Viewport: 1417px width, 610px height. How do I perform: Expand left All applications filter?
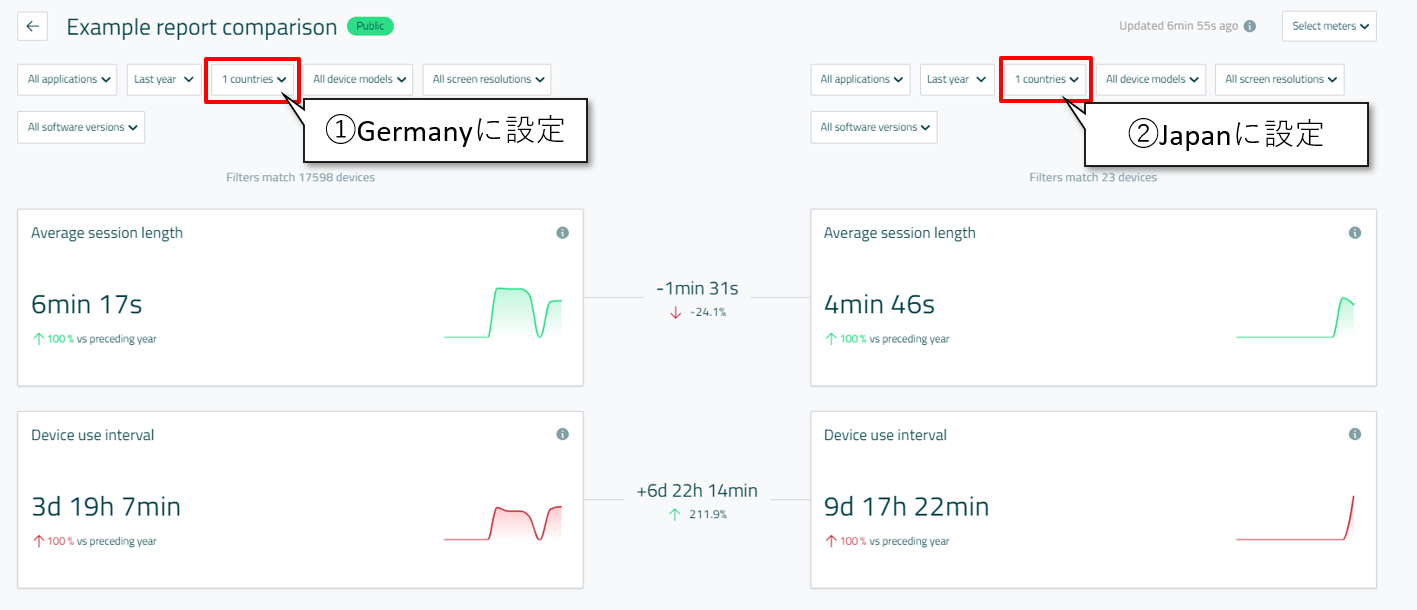click(67, 80)
